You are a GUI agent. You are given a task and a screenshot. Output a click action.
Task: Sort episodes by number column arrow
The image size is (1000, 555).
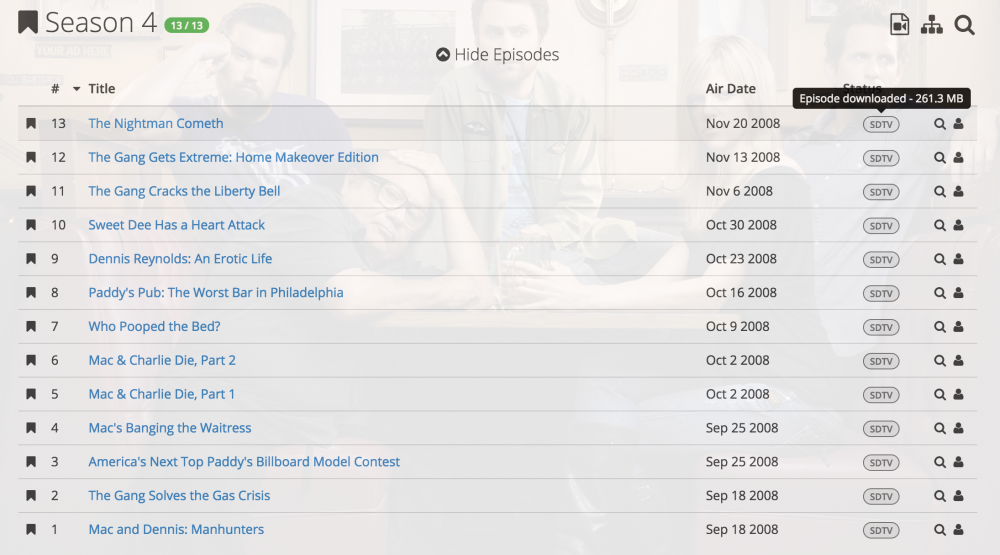click(77, 89)
